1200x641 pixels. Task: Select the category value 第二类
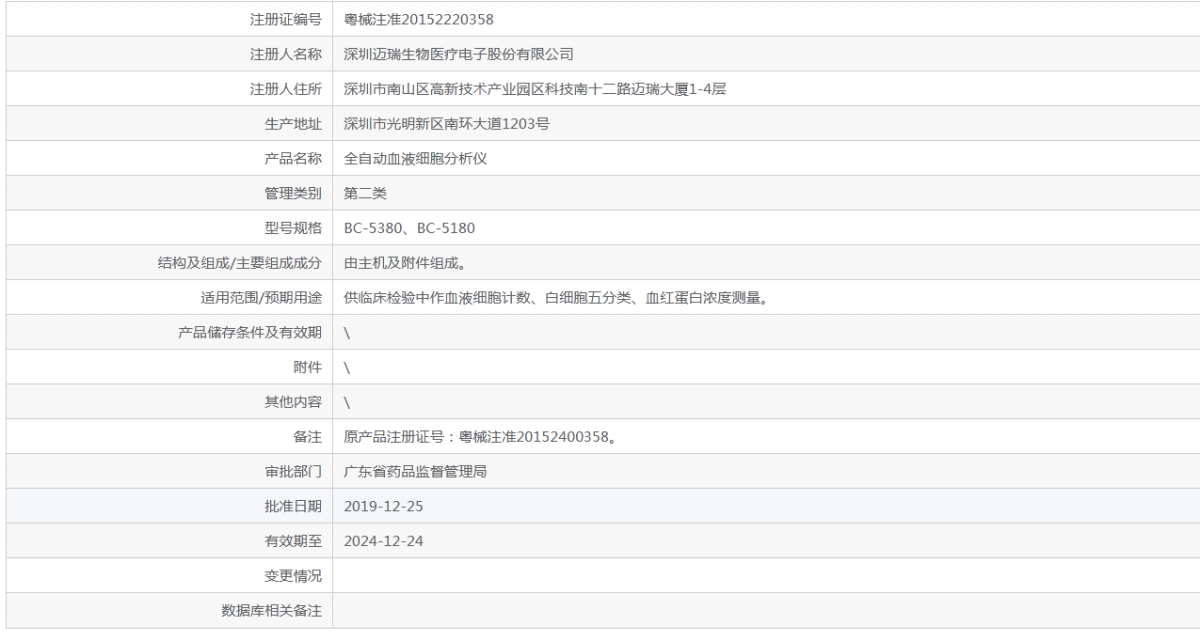[365, 193]
